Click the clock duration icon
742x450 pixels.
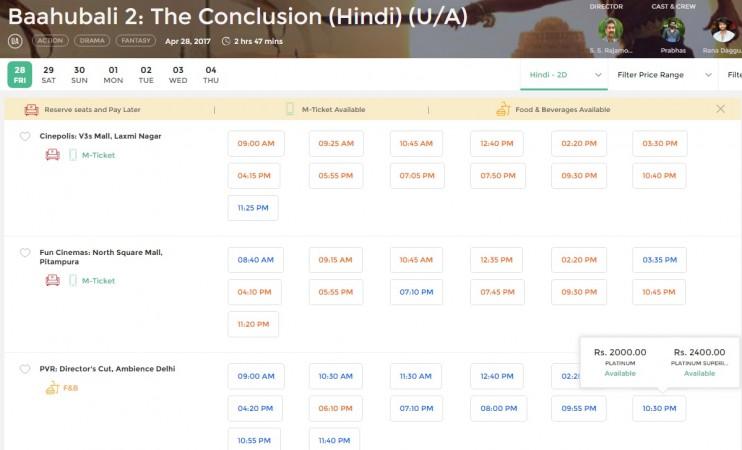click(x=226, y=41)
